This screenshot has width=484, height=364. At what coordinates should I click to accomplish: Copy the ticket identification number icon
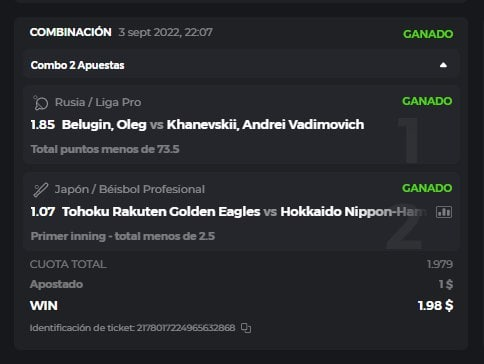(x=246, y=328)
